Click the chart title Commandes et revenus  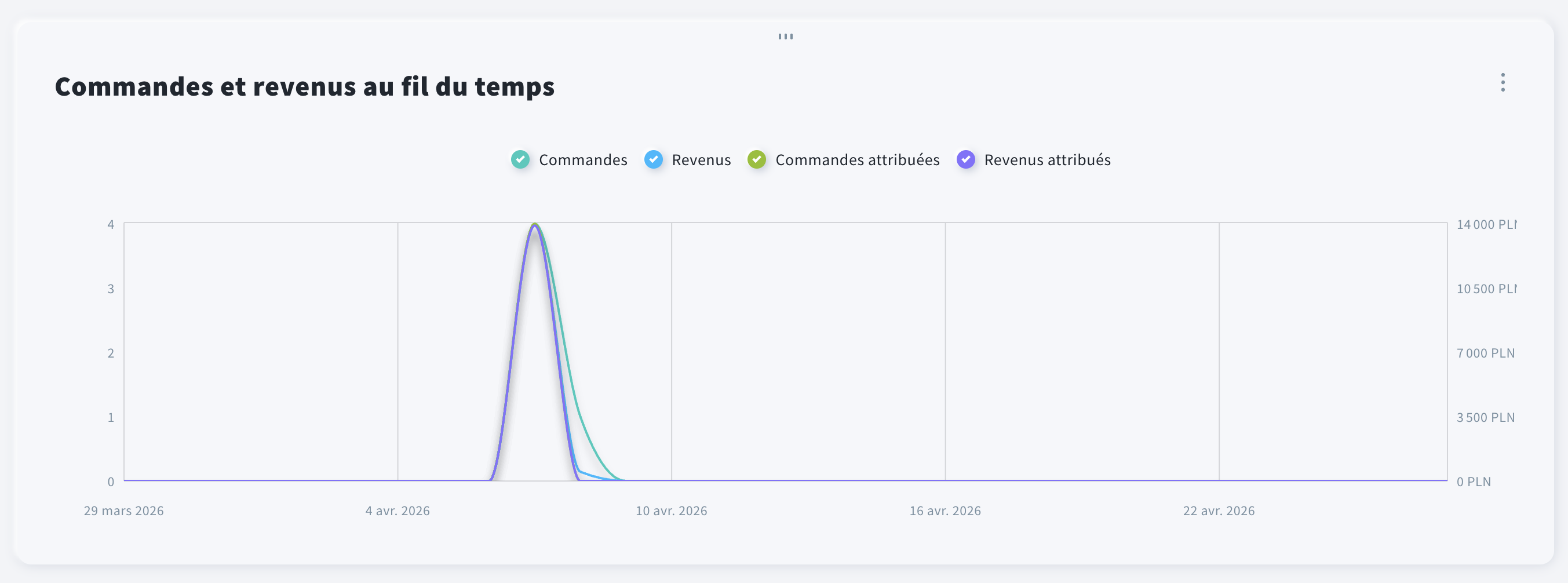click(304, 86)
